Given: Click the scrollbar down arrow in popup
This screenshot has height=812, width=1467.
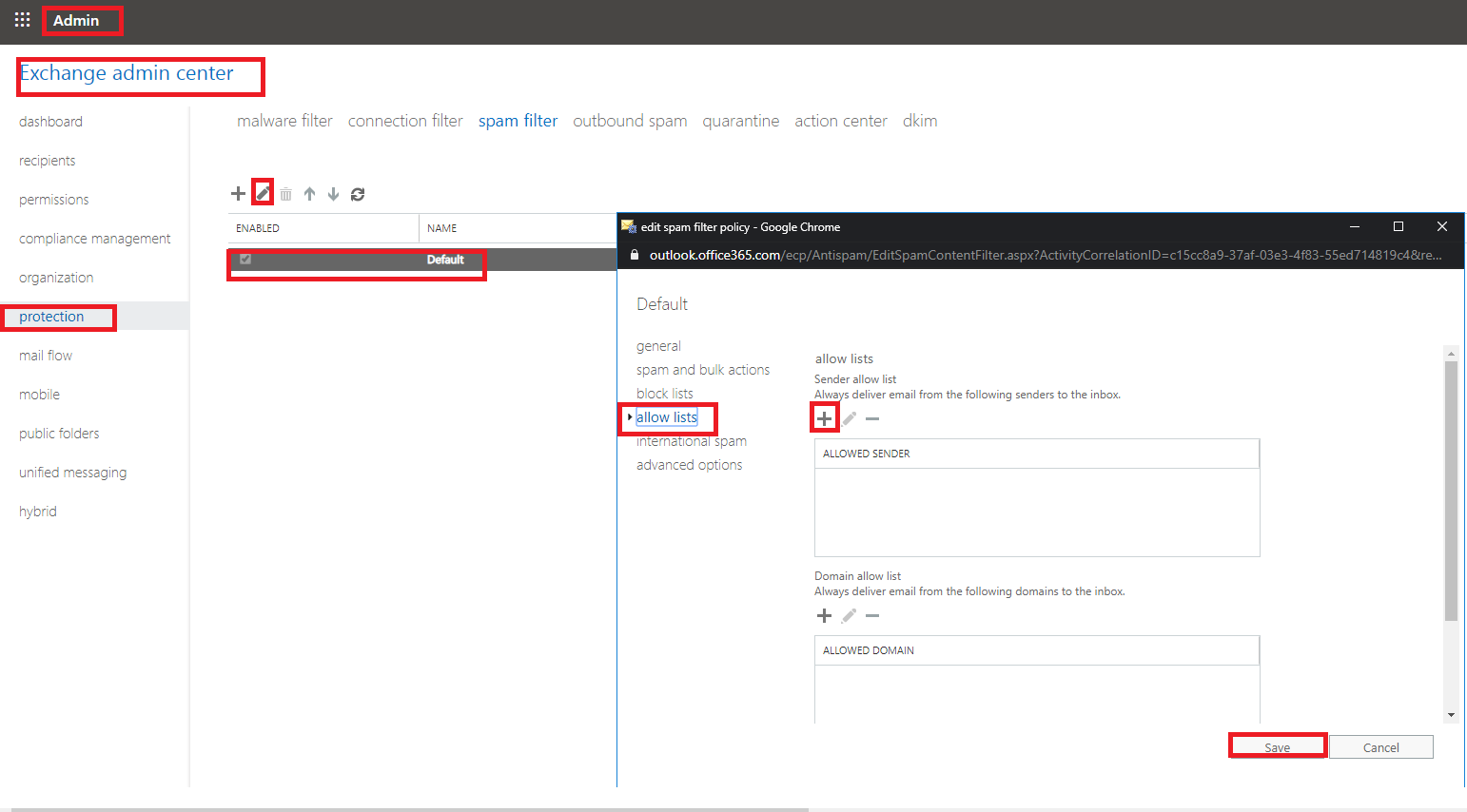Looking at the screenshot, I should [1451, 715].
